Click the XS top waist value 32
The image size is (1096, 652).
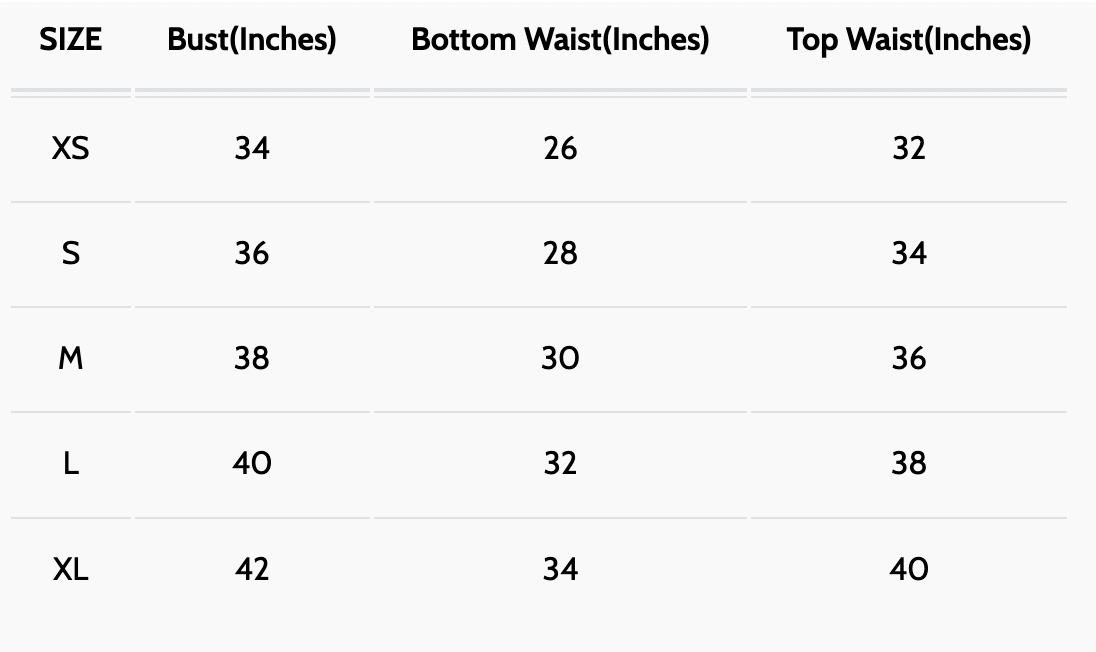[x=908, y=149]
